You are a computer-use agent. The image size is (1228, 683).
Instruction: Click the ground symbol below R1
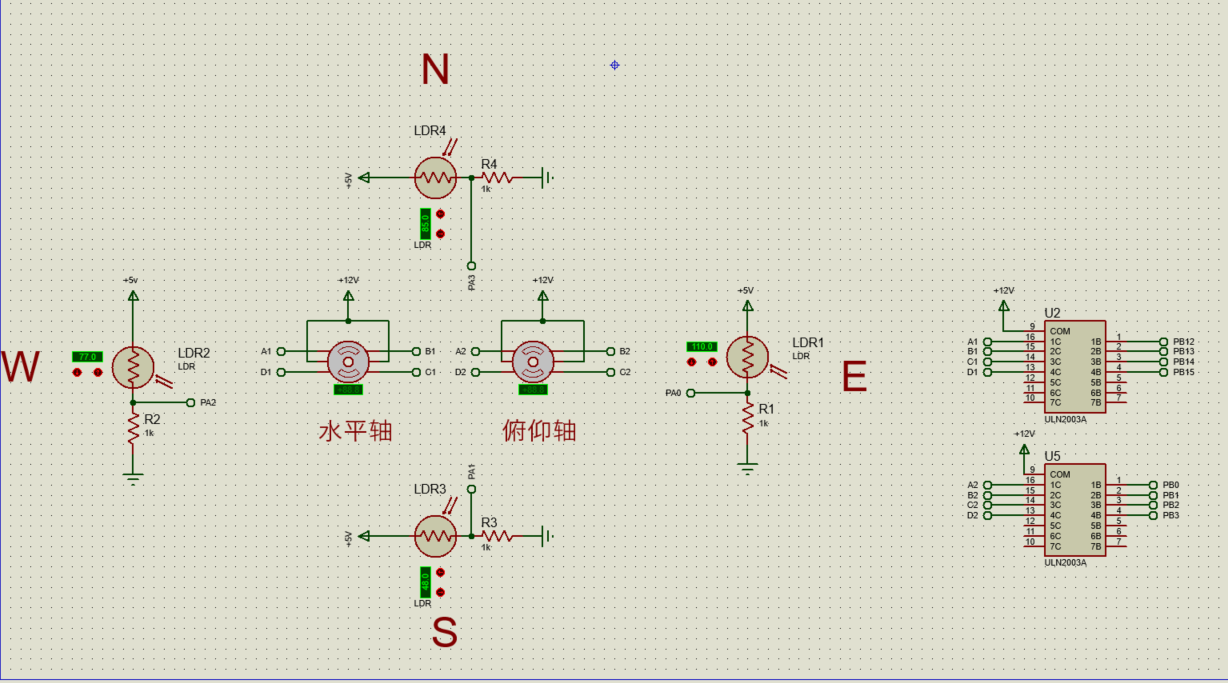747,468
